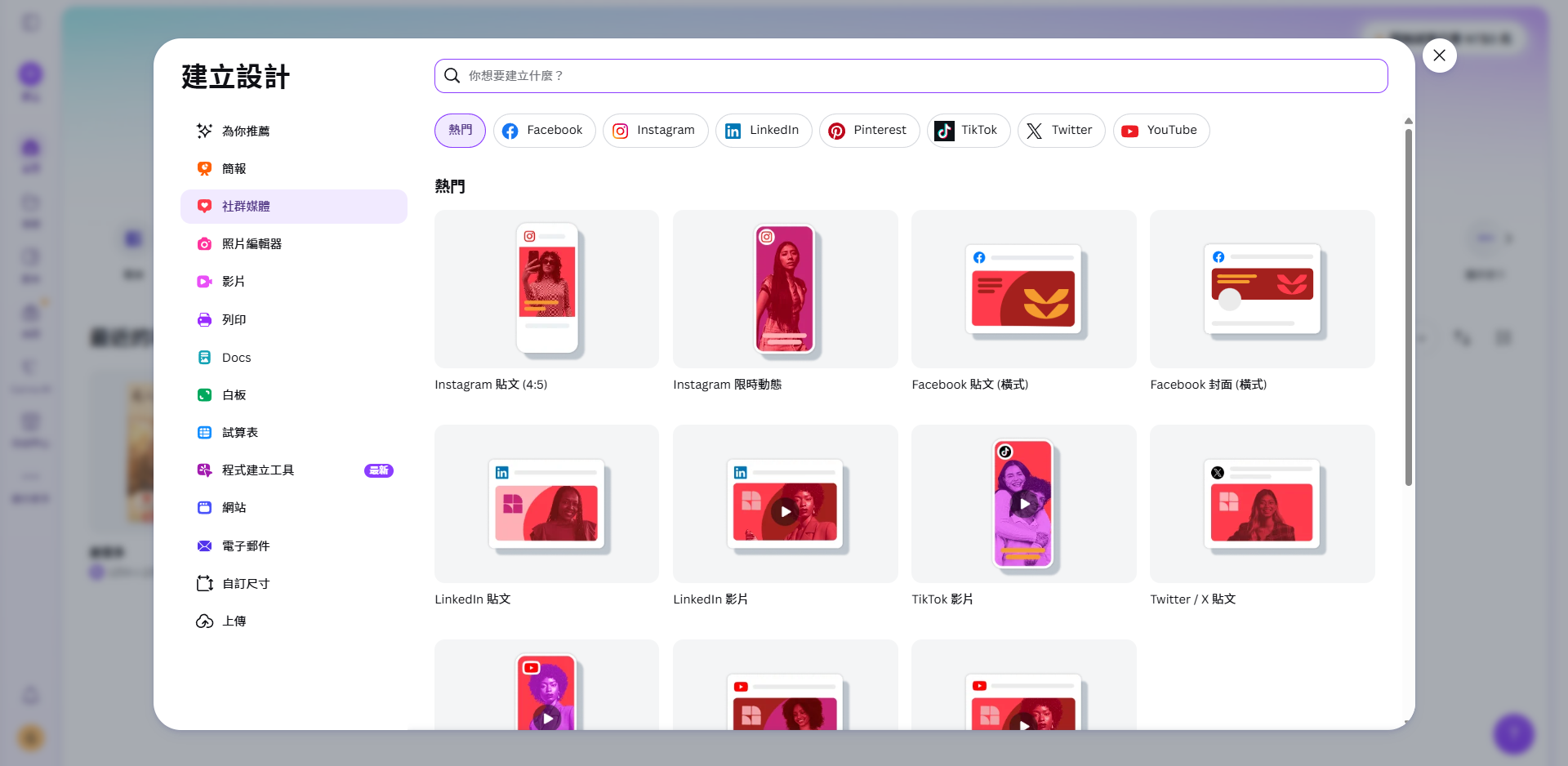Image resolution: width=1568 pixels, height=766 pixels.
Task: Open the 列印 category
Action: pos(294,319)
